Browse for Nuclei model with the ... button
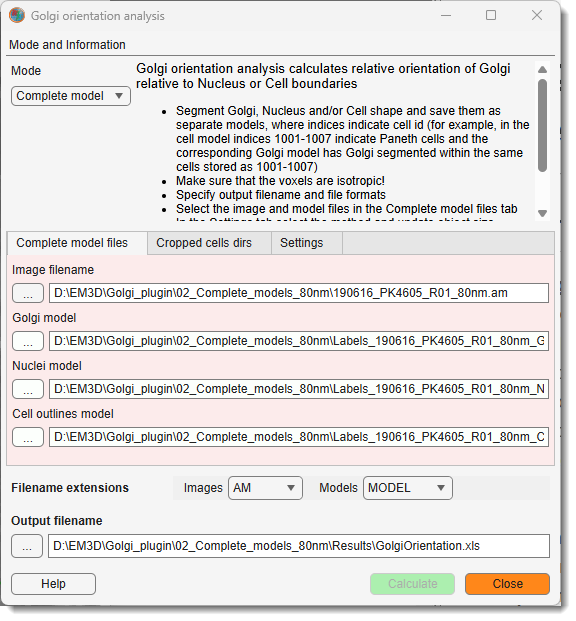576x621 pixels. click(28, 389)
